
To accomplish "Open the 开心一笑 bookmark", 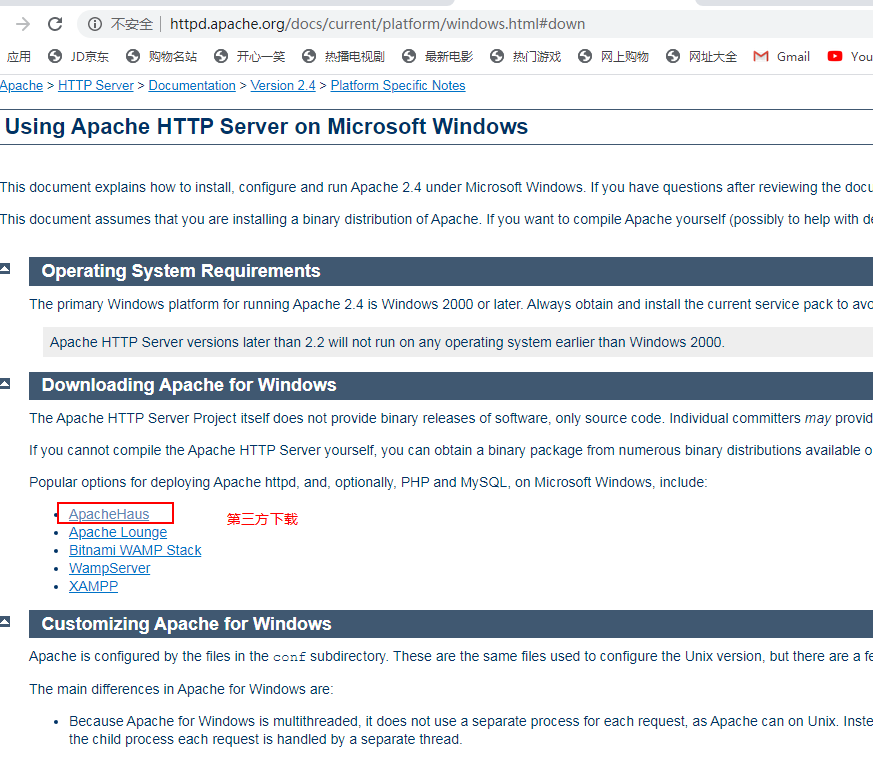I will coord(249,56).
